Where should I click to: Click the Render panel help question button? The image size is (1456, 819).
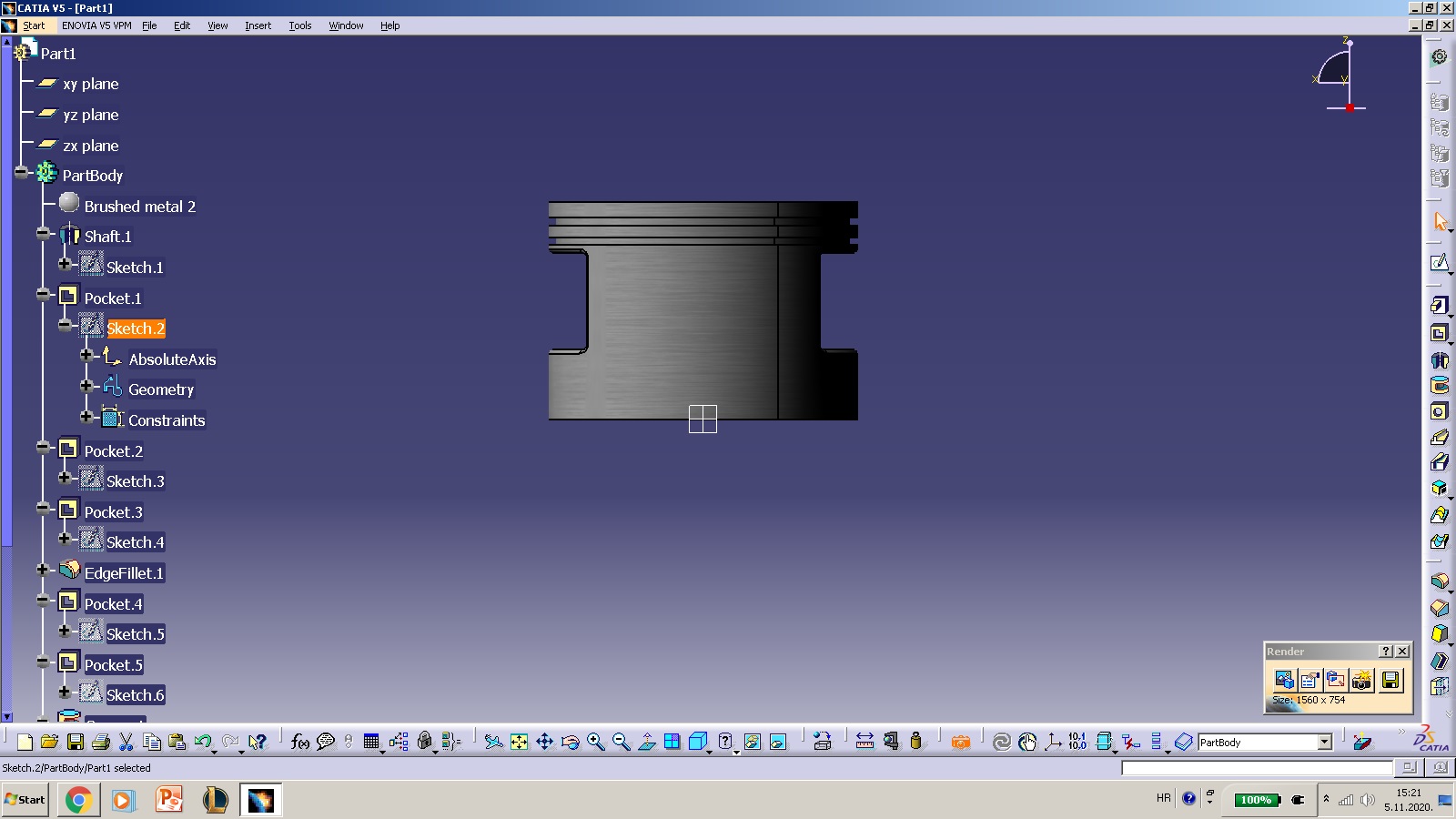(1385, 652)
